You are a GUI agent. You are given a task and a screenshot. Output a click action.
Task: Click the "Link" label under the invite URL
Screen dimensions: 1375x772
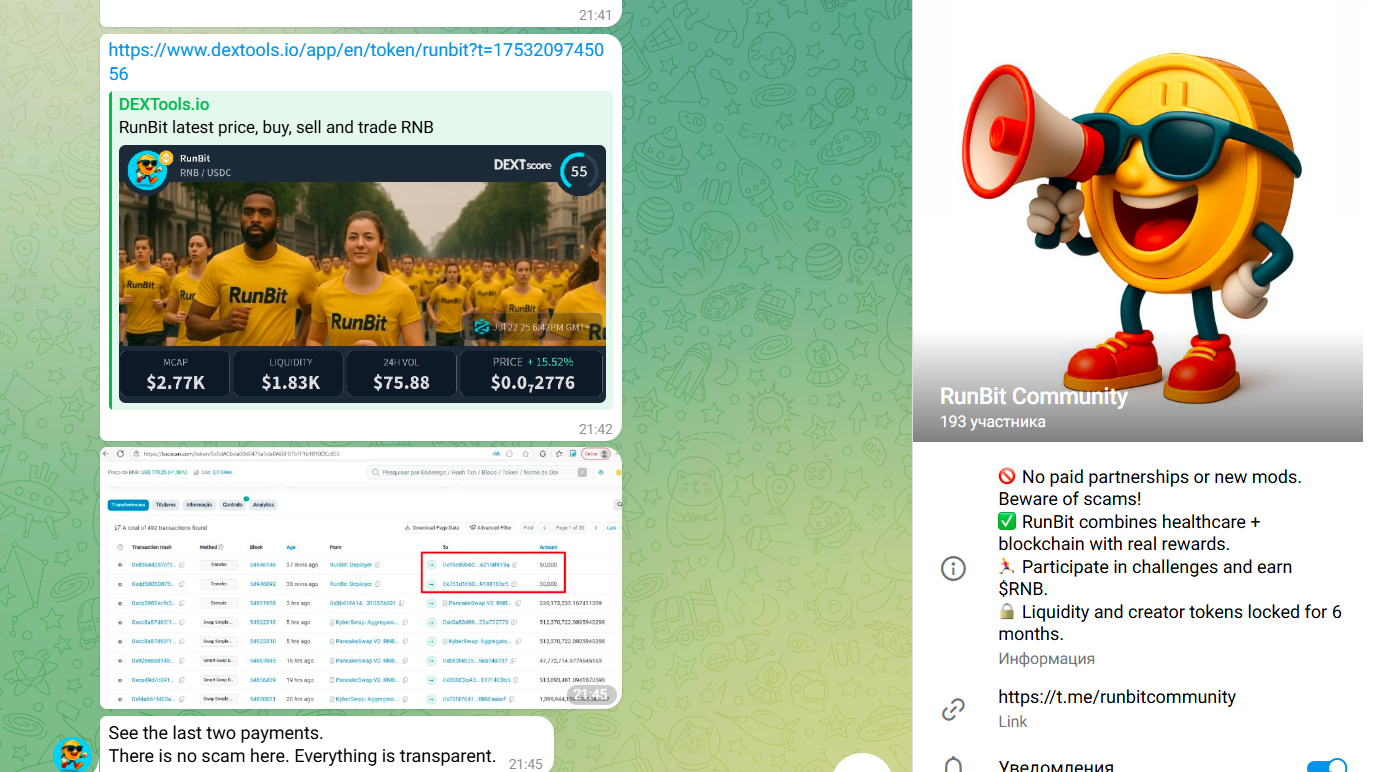1013,722
